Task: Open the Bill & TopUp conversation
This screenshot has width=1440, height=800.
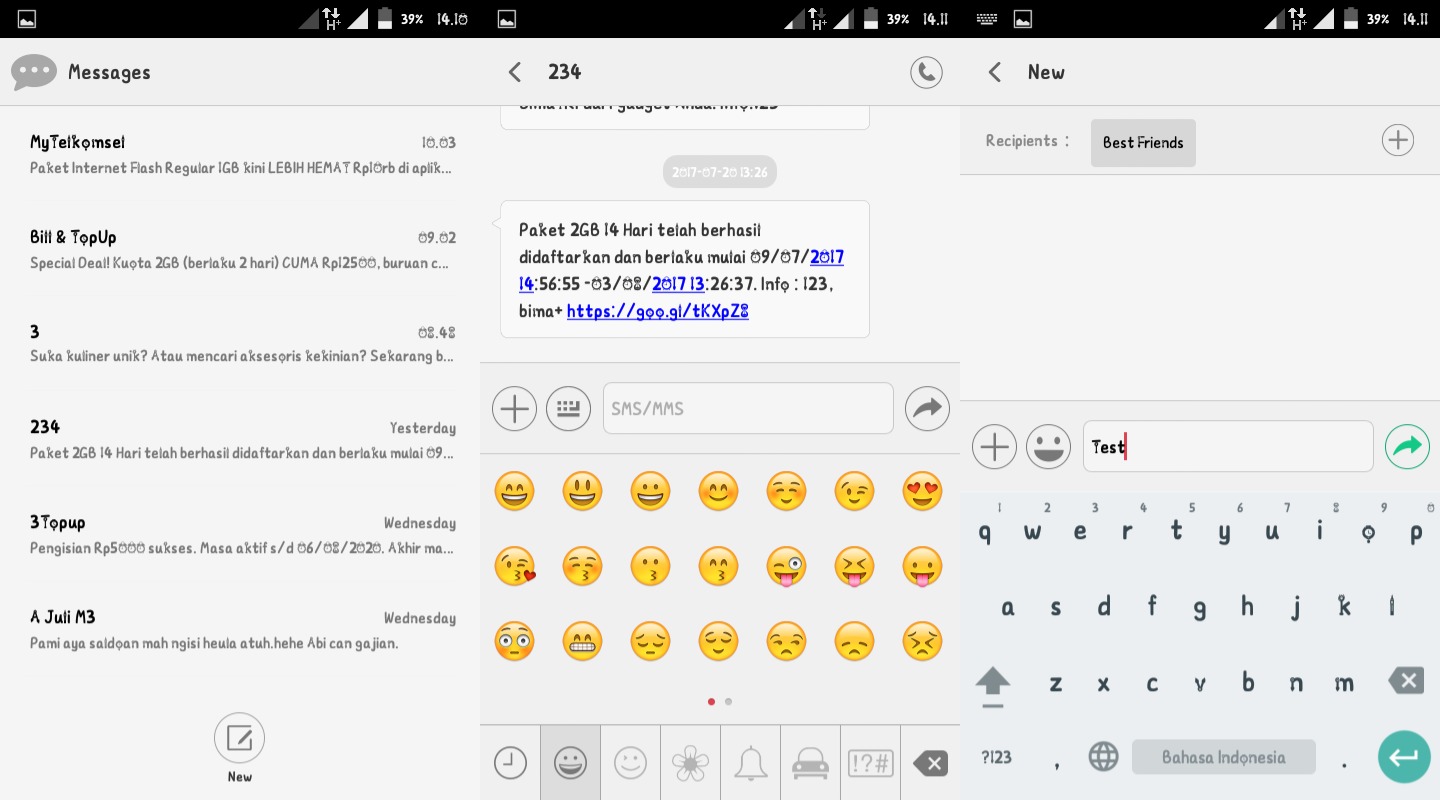Action: click(240, 249)
